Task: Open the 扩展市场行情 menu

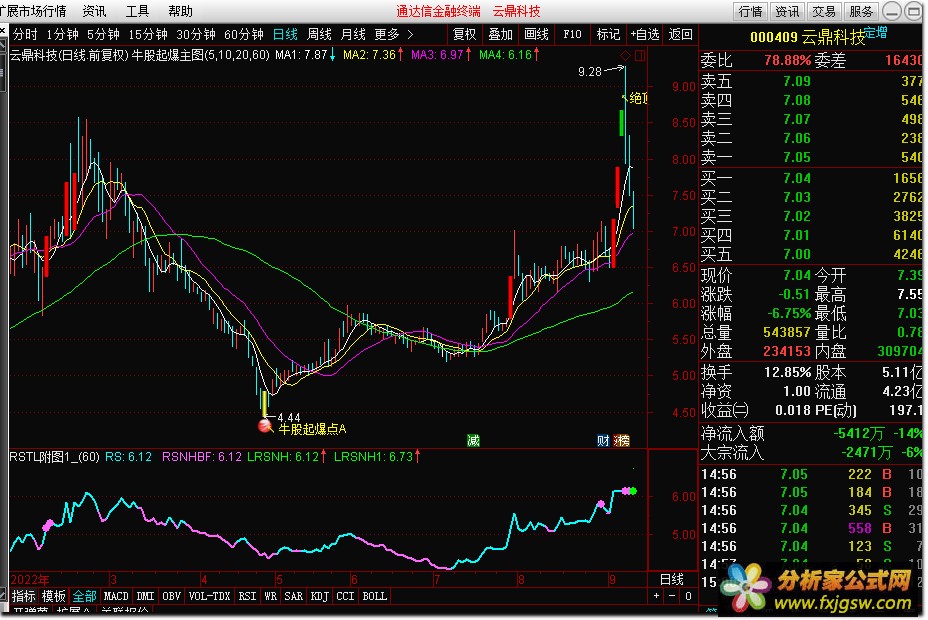Action: 33,11
